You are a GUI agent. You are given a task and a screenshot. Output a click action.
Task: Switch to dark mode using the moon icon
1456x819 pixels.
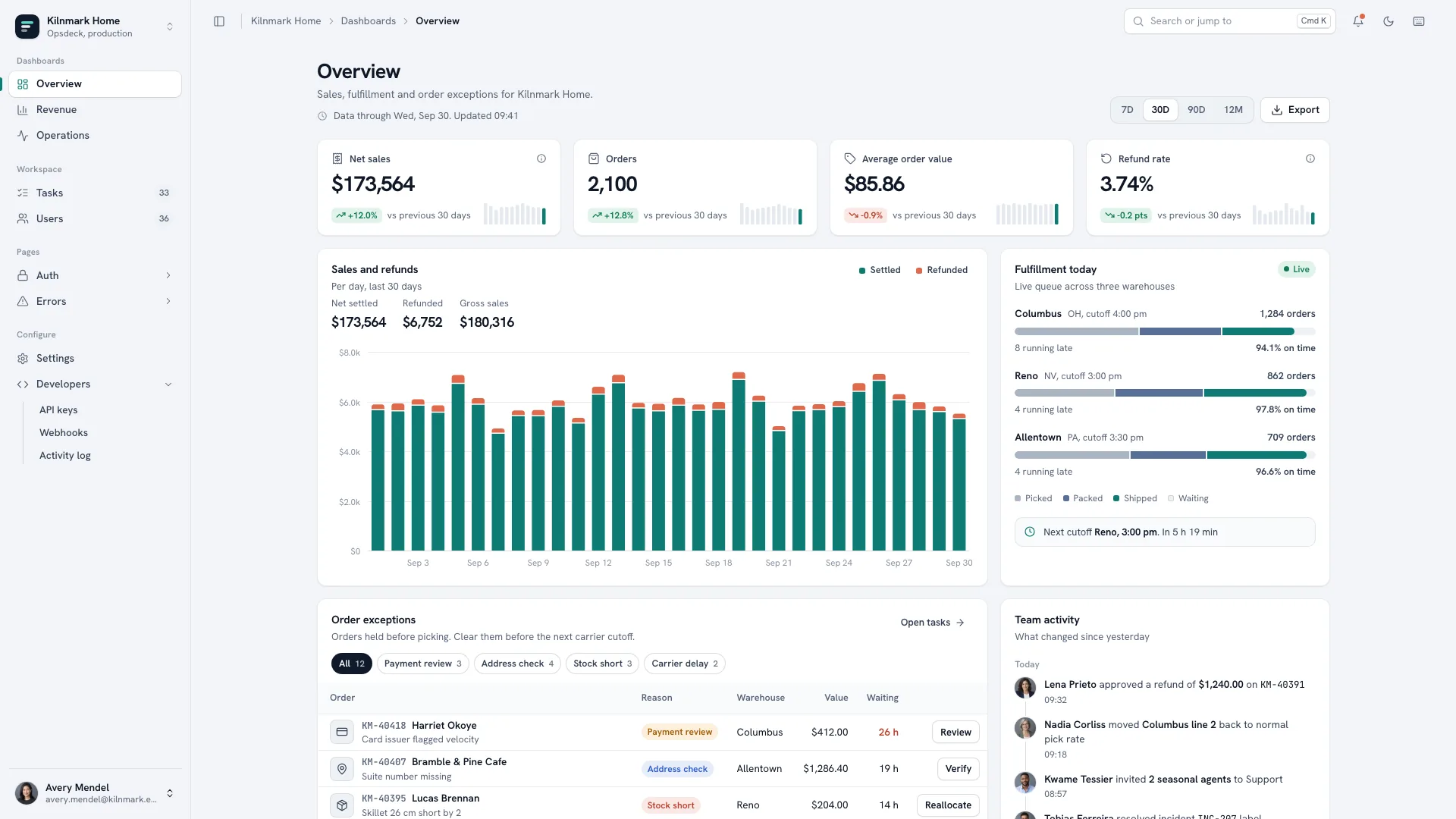point(1389,21)
